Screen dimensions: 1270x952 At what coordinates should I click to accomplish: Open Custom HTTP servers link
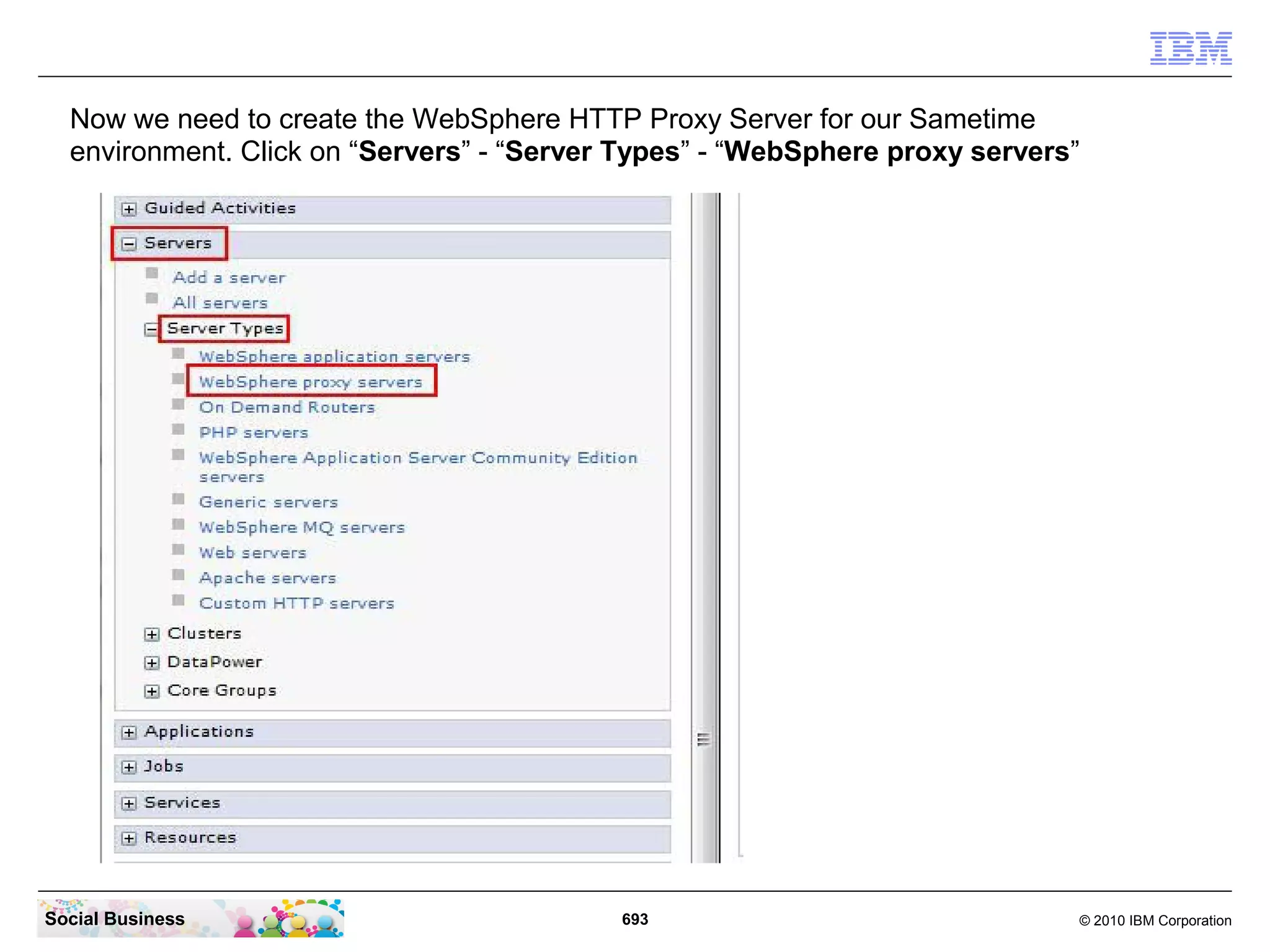click(296, 604)
